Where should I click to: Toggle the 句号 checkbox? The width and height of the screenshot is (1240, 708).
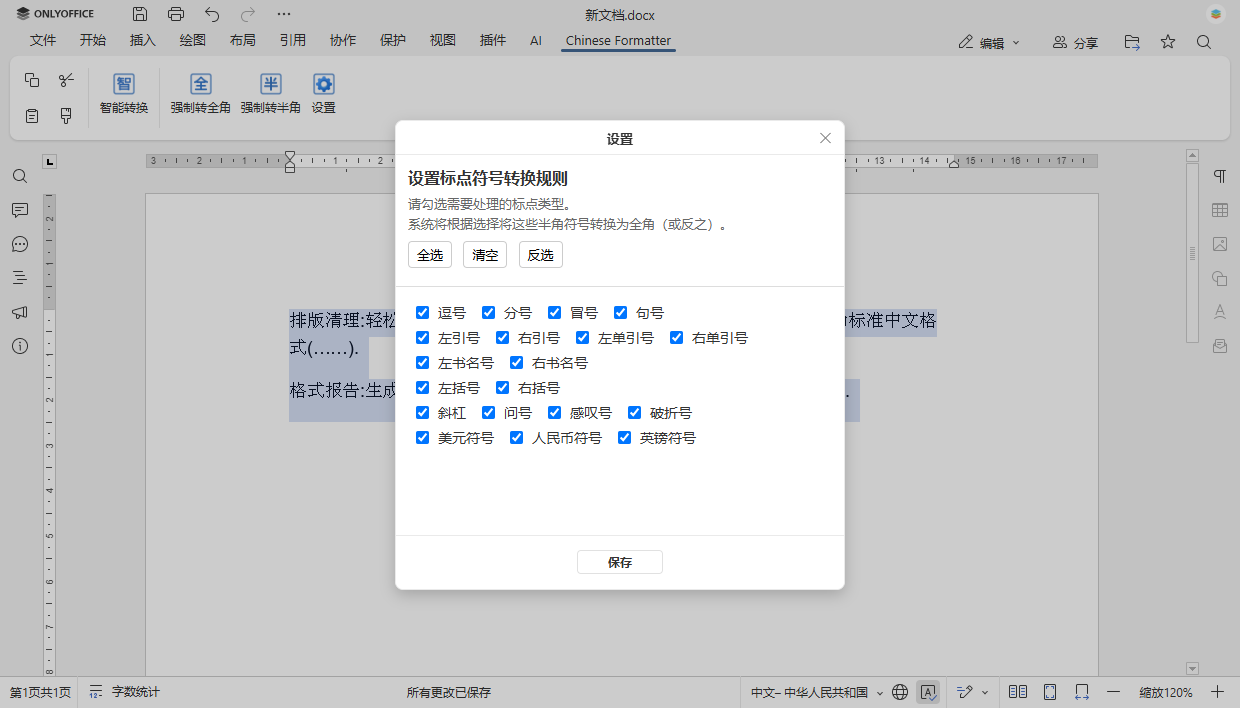tap(621, 313)
